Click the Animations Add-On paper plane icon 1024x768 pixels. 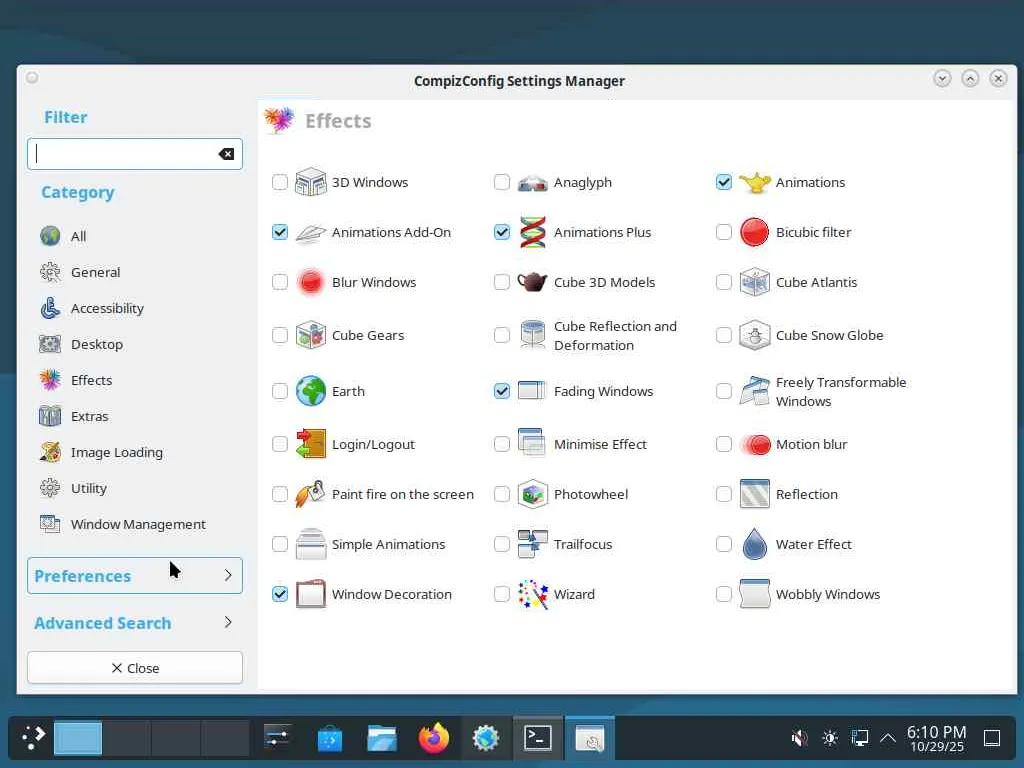[310, 232]
